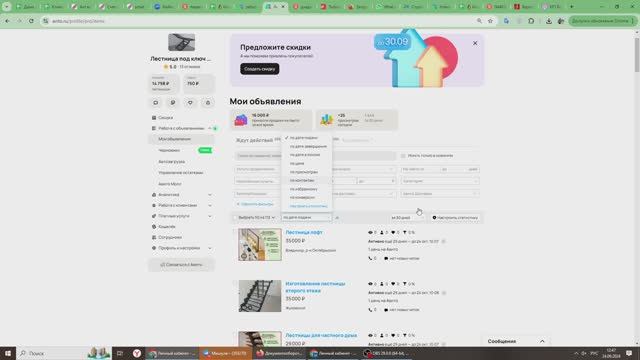Open the browser downloads icon

[x=549, y=21]
